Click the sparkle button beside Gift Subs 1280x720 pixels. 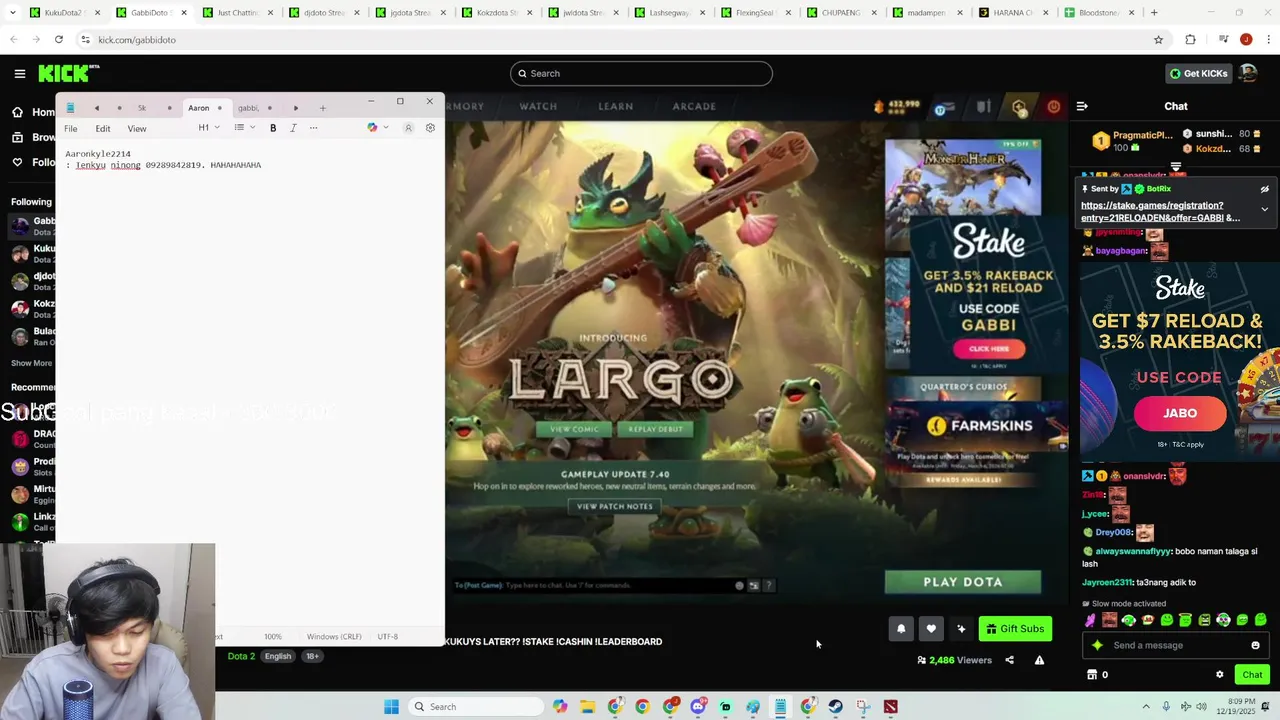click(961, 629)
